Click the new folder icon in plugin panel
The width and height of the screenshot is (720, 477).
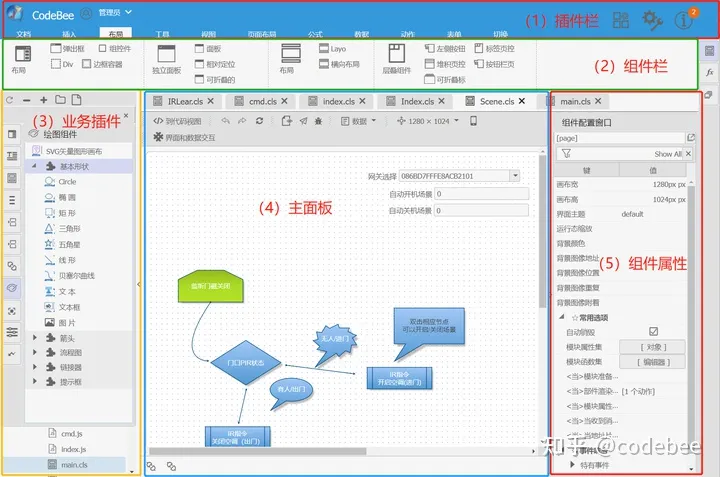coord(61,100)
